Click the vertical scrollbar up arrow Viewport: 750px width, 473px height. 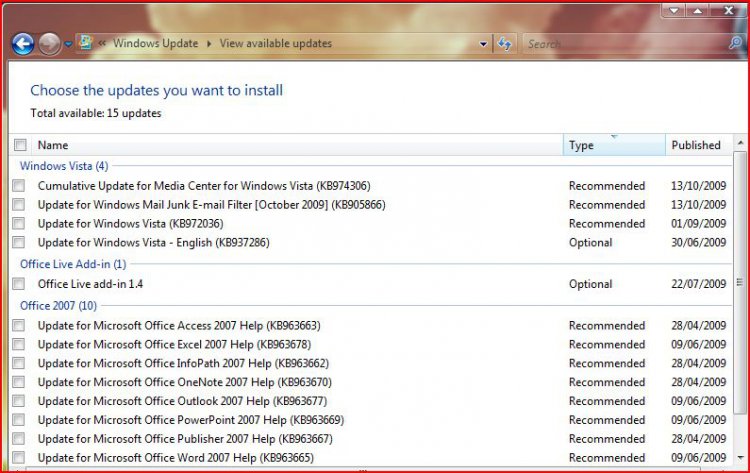740,143
